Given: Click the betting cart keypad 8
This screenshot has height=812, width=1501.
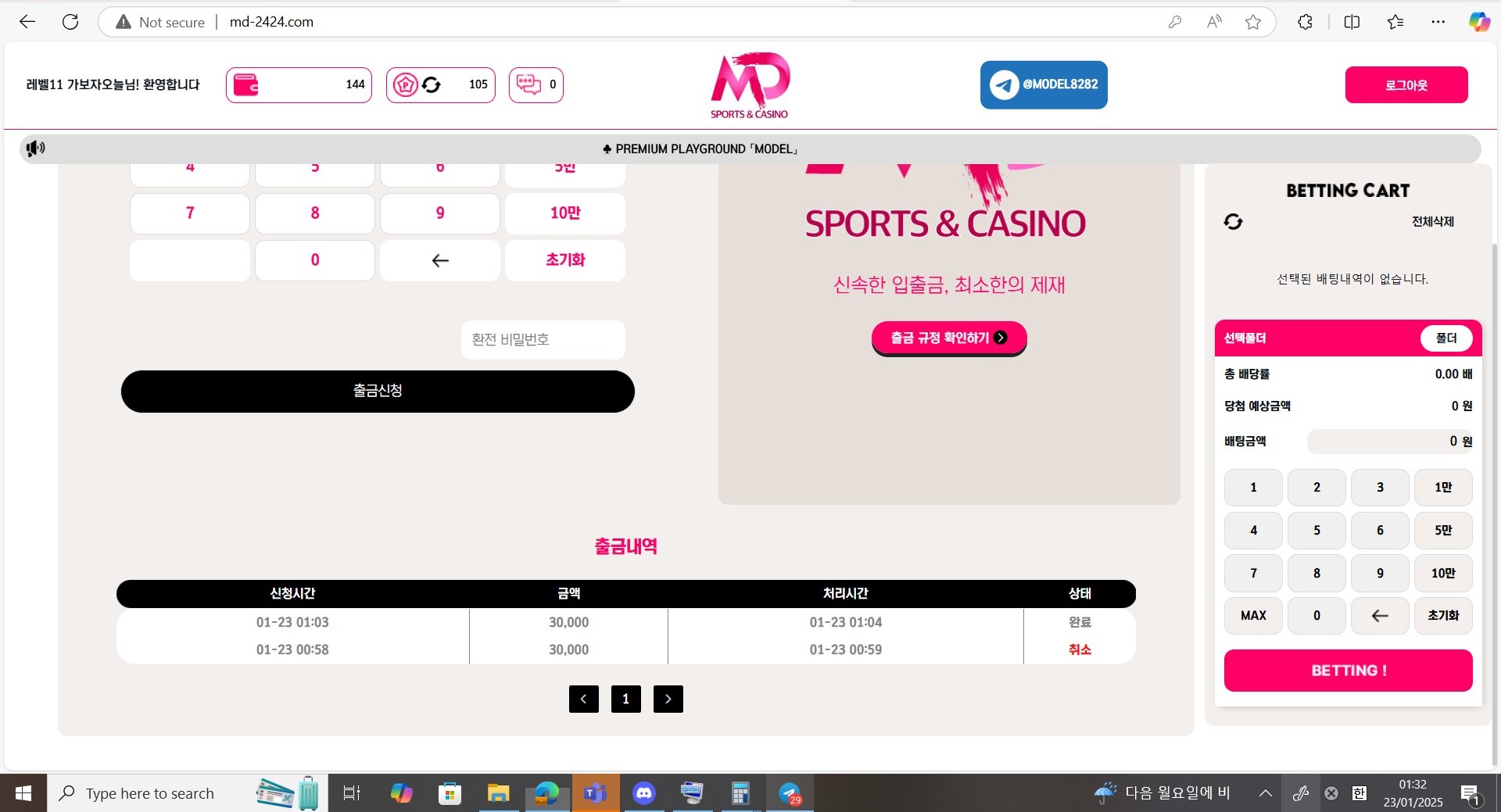Looking at the screenshot, I should click(1317, 573).
